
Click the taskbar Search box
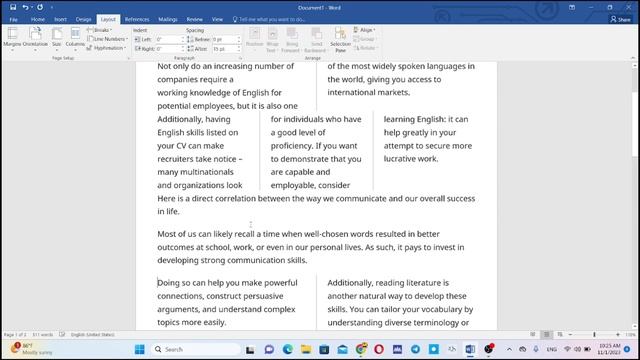[x=196, y=349]
